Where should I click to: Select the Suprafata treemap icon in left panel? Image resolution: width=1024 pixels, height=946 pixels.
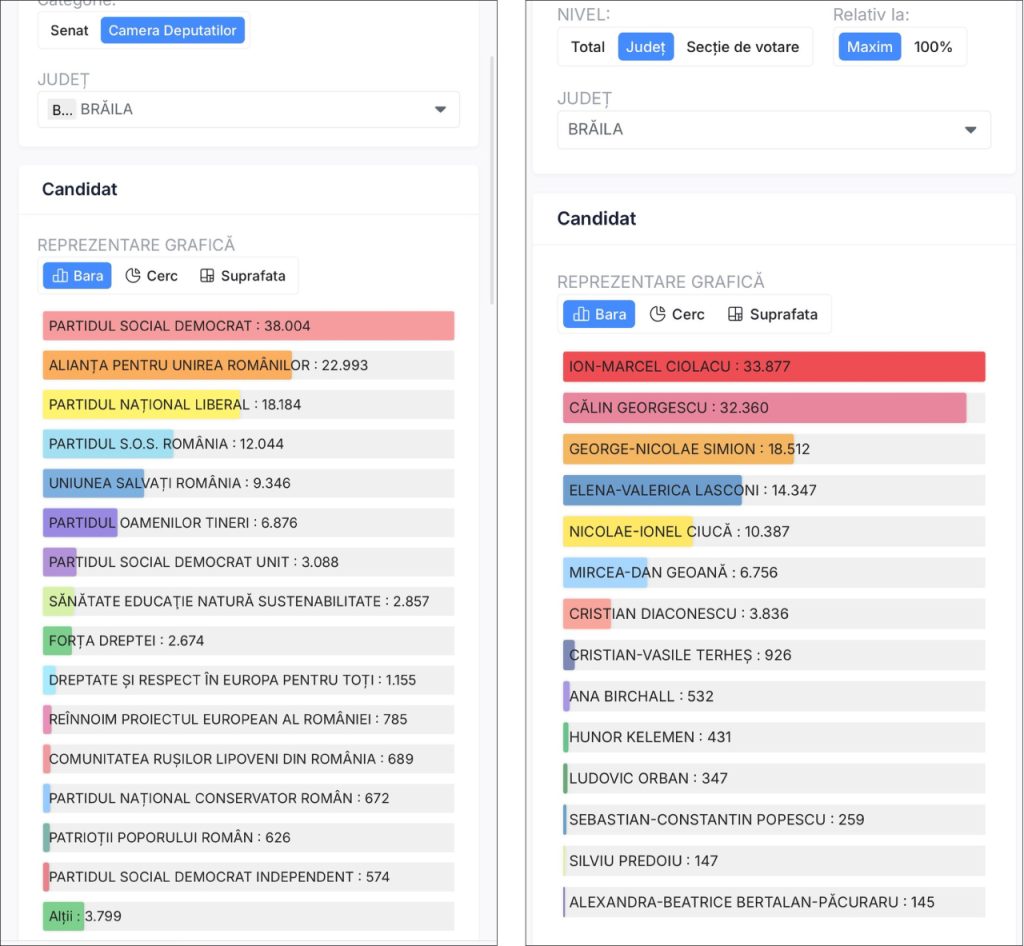point(207,276)
